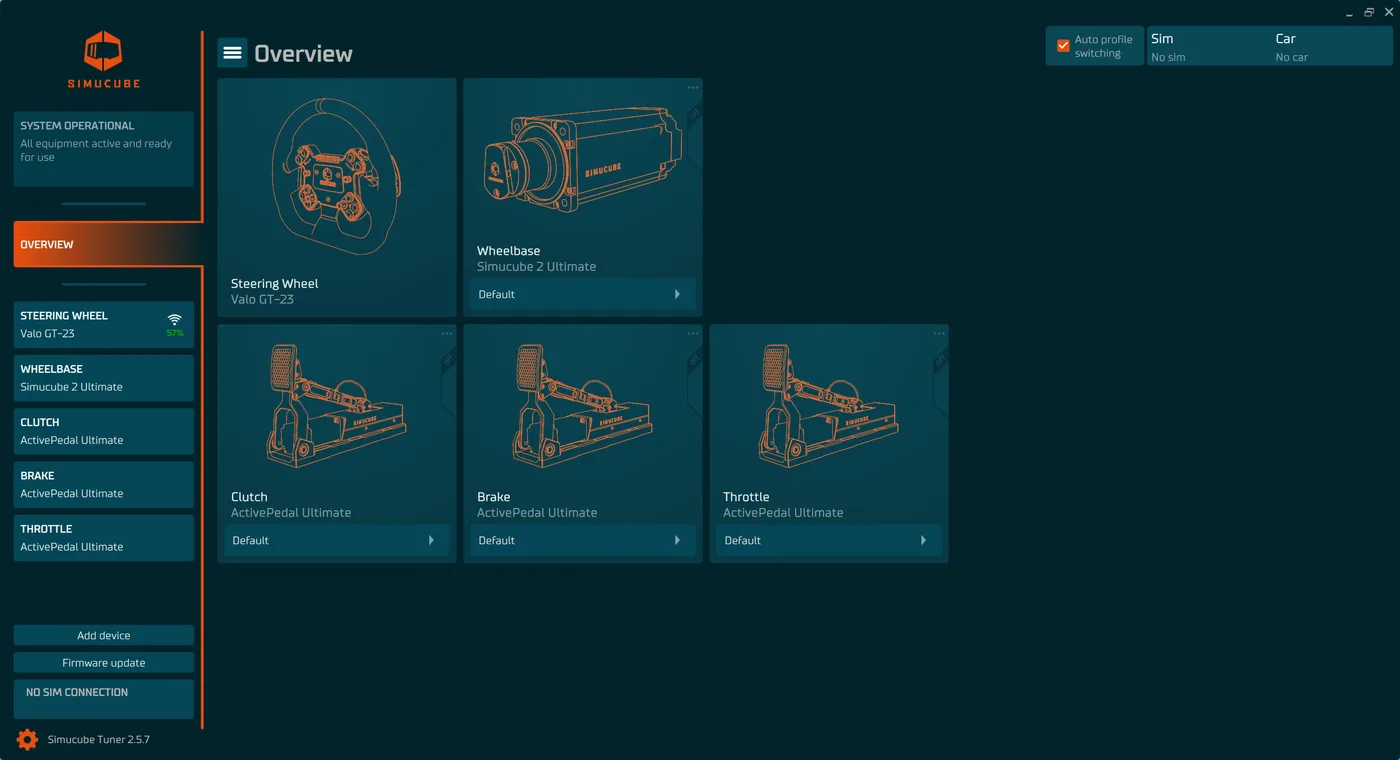
Task: Open the three-dot menu on Throttle card
Action: (939, 334)
